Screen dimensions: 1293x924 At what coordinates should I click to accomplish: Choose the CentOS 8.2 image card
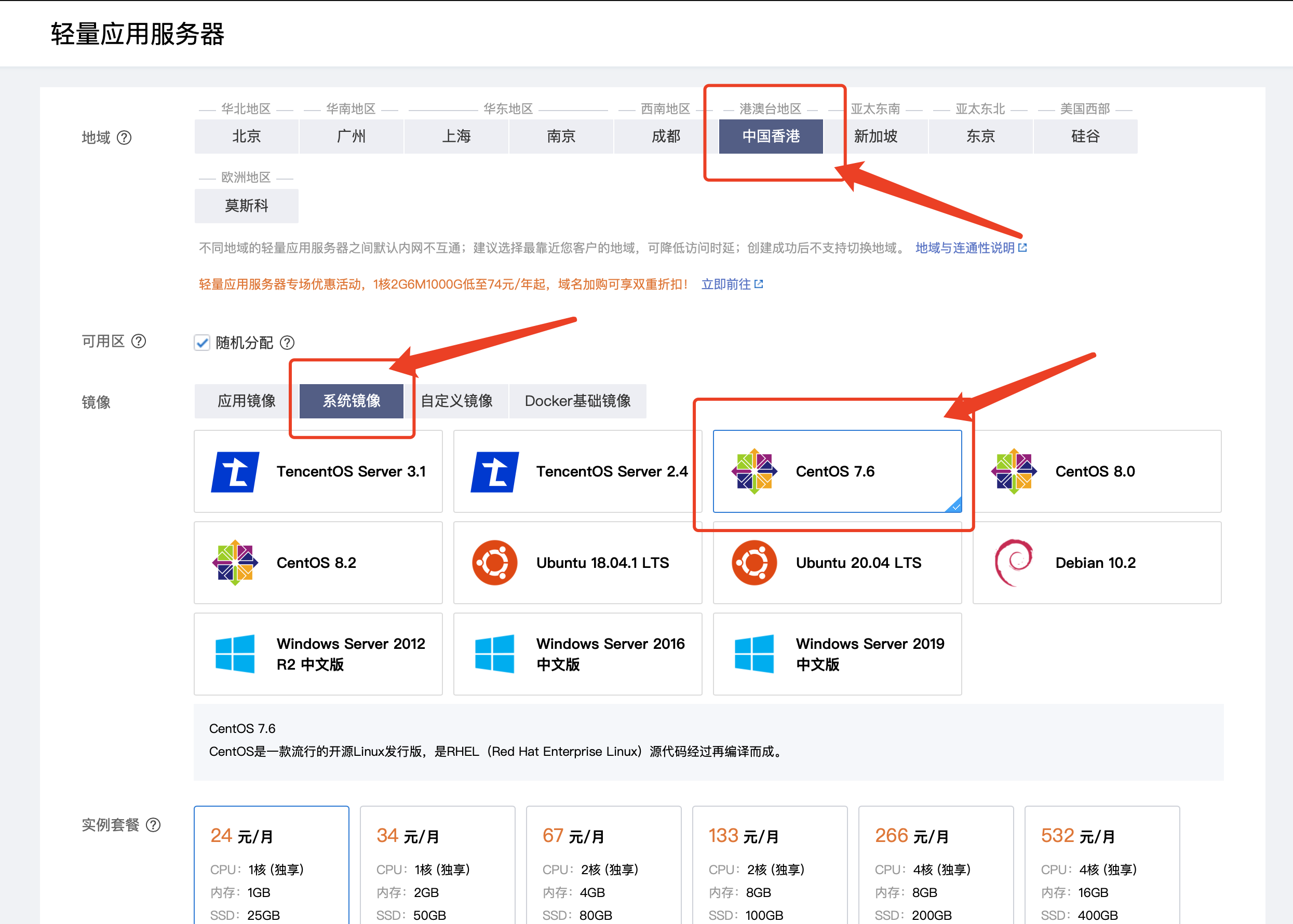point(318,563)
